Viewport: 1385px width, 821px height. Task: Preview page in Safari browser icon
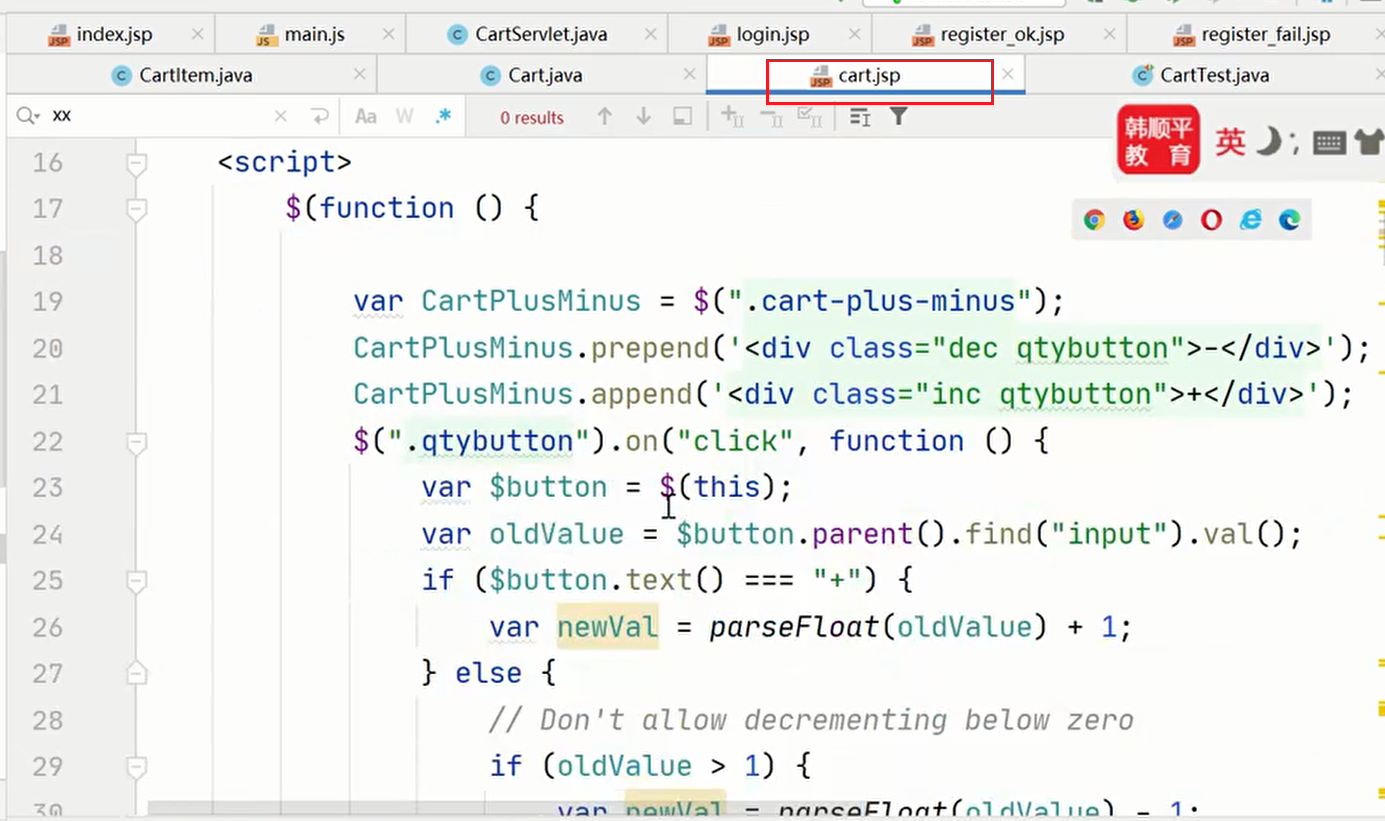click(x=1172, y=220)
